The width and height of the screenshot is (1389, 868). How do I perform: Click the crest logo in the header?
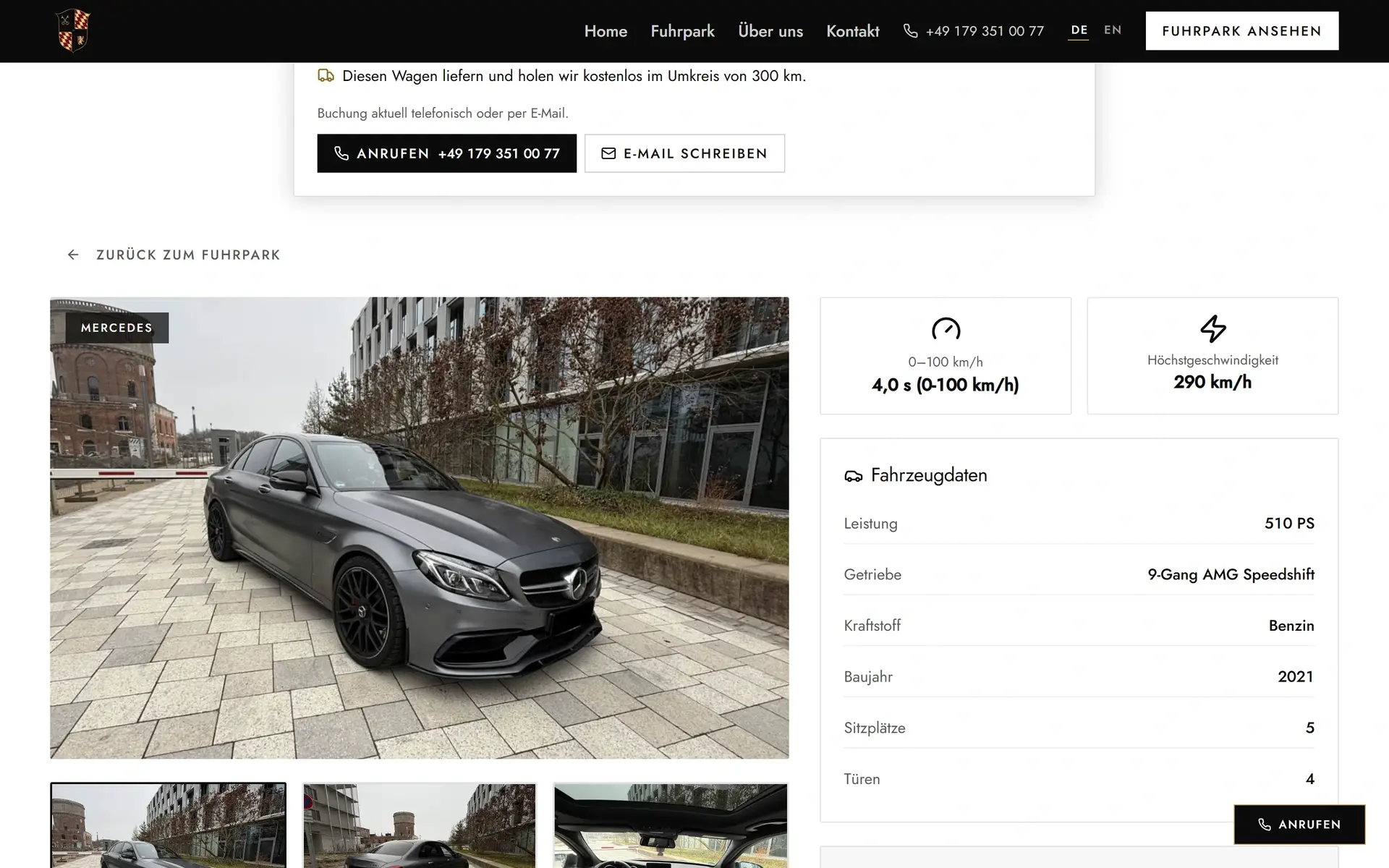73,31
